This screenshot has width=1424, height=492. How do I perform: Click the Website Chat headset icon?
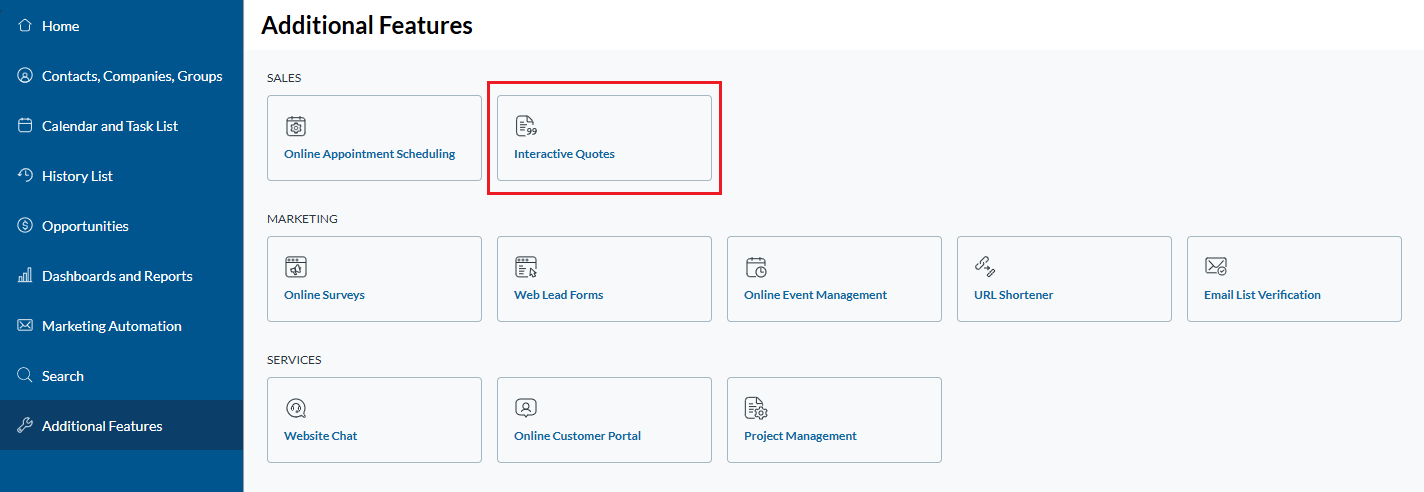(295, 408)
